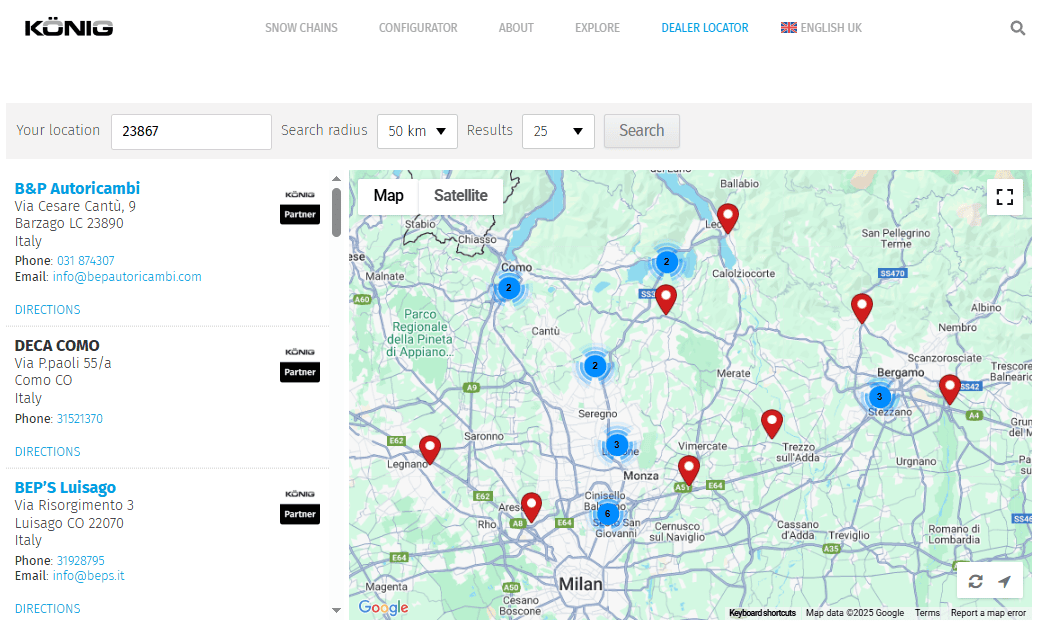Open map Keyboard shortcuts
Viewport: 1039px width, 636px height.
[762, 613]
